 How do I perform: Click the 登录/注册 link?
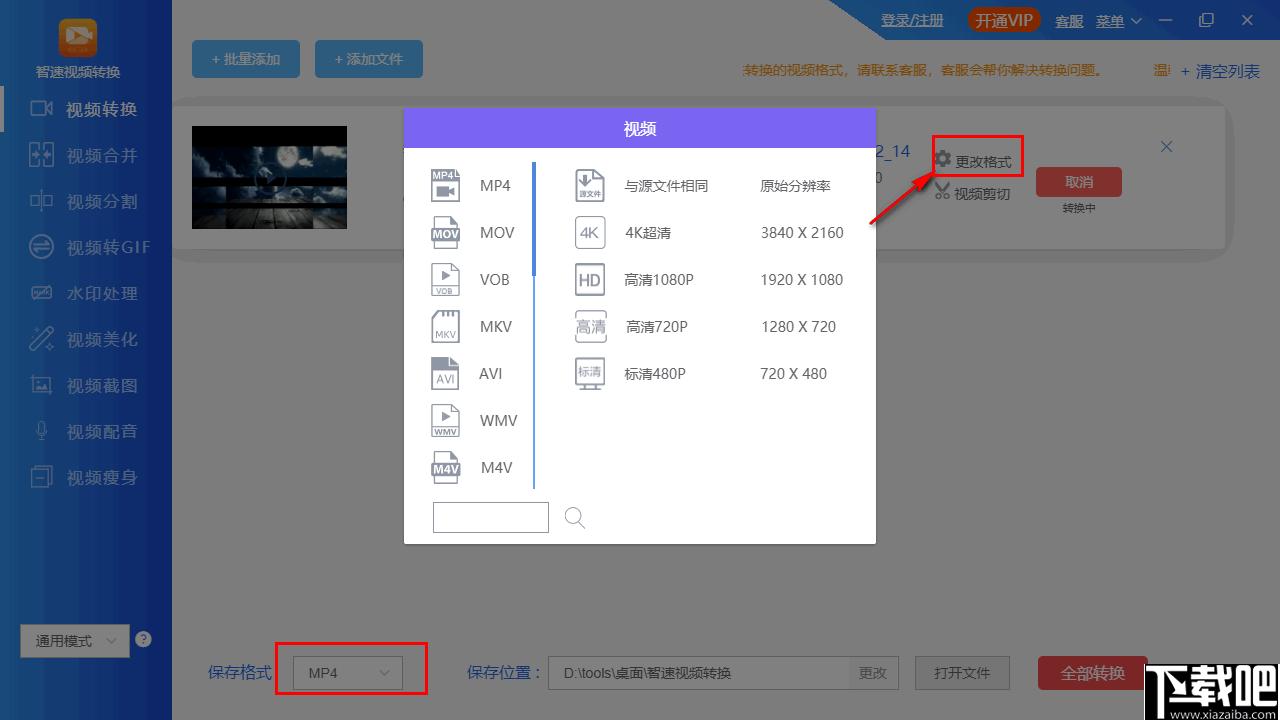(912, 21)
